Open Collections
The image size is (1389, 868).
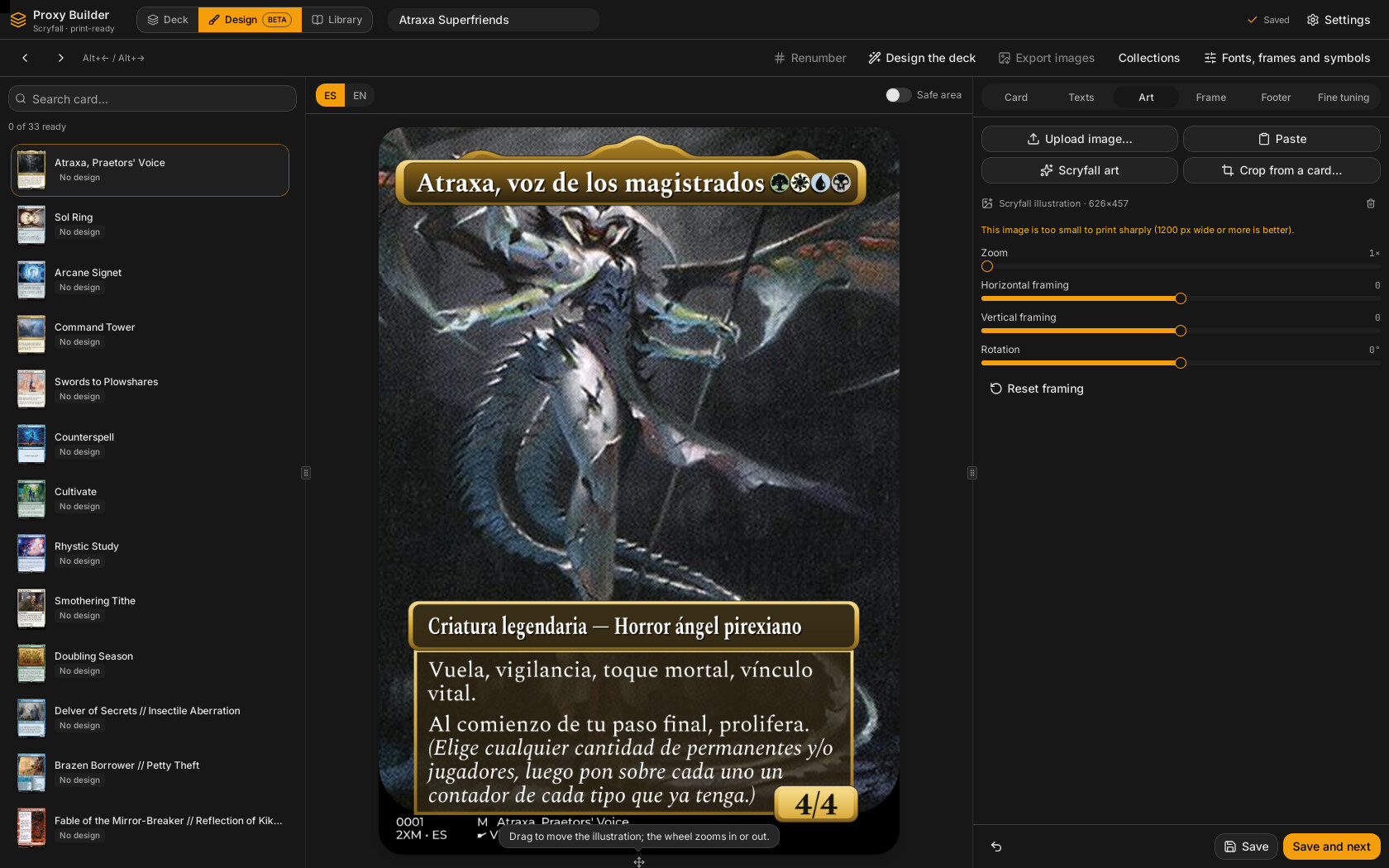tap(1148, 58)
